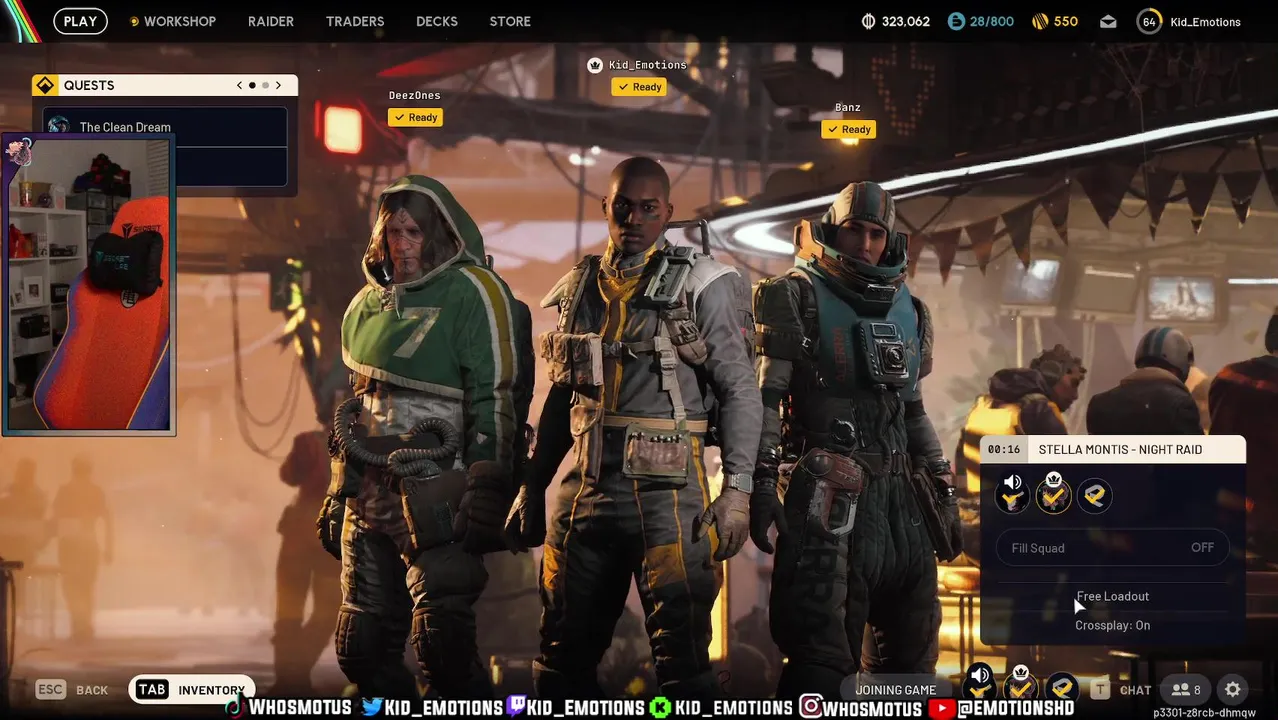Click the YouTube @EMOTIONSHD overlay handle
The image size is (1278, 720).
[x=1002, y=708]
